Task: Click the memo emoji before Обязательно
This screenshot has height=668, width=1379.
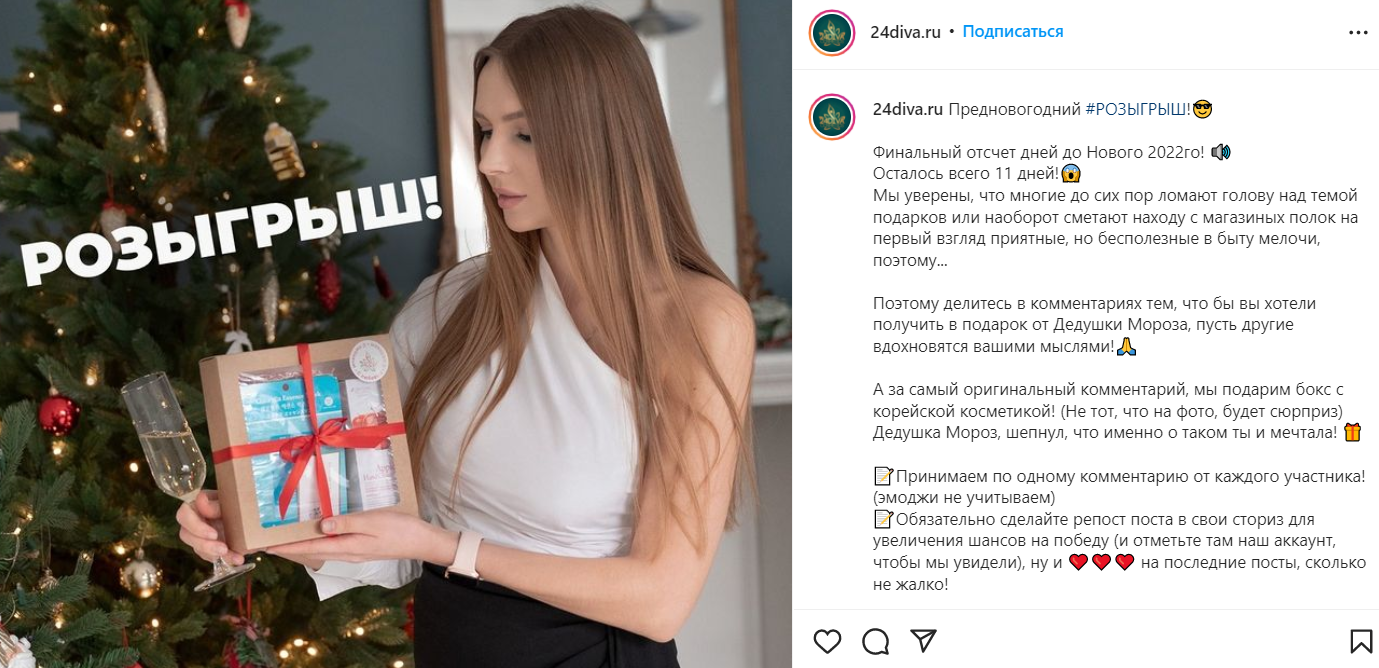Action: (x=883, y=519)
